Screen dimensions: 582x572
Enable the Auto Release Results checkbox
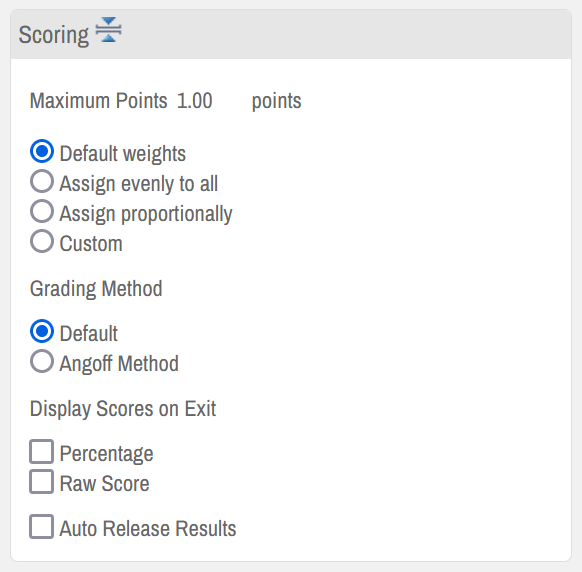pos(42,526)
